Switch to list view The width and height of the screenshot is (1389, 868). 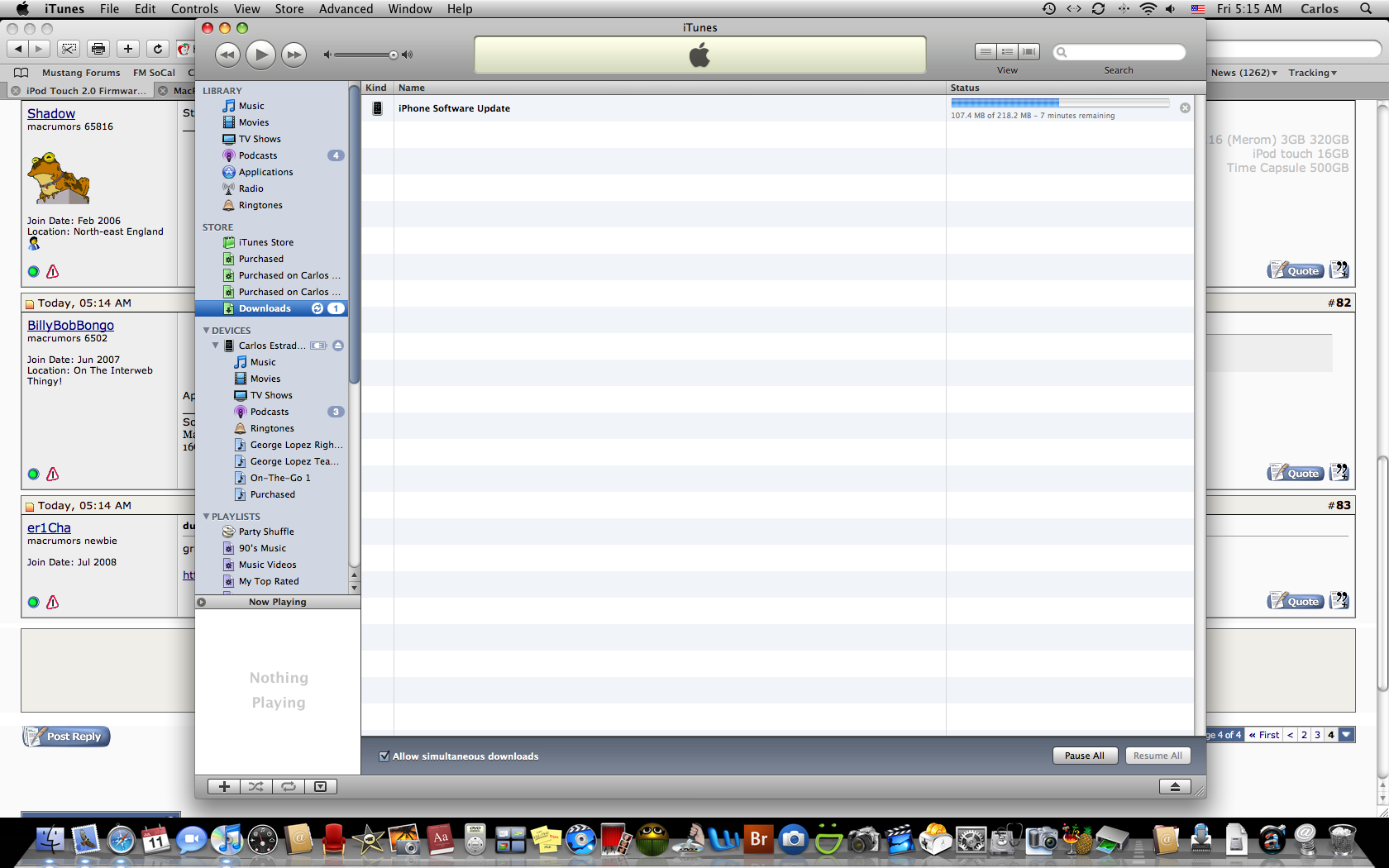[986, 51]
